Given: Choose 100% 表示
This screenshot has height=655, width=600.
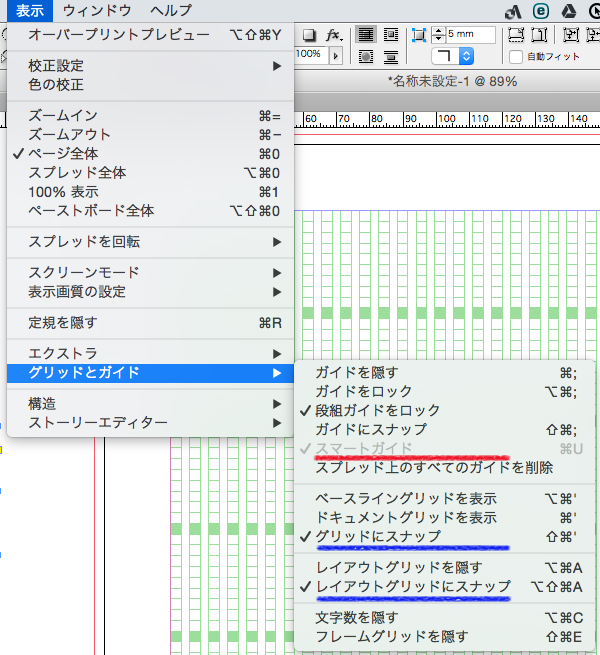Looking at the screenshot, I should click(x=150, y=192).
